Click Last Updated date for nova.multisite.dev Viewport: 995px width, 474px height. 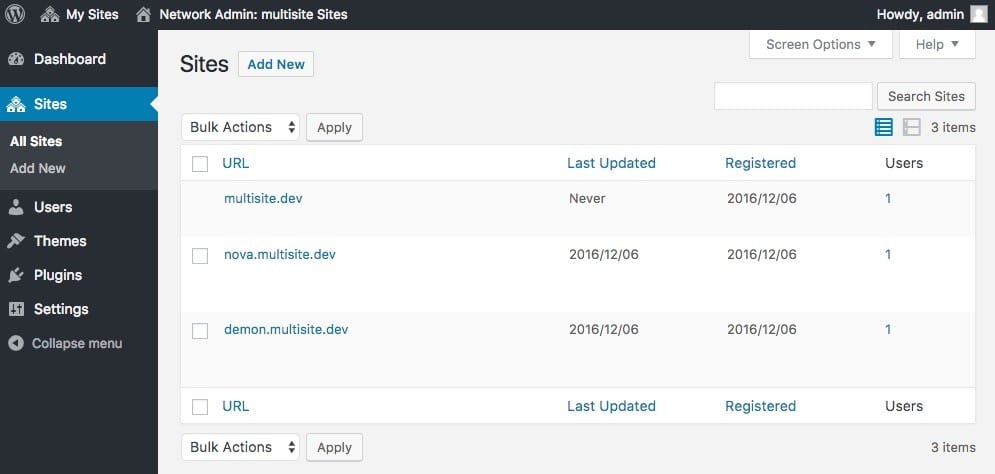click(x=603, y=254)
